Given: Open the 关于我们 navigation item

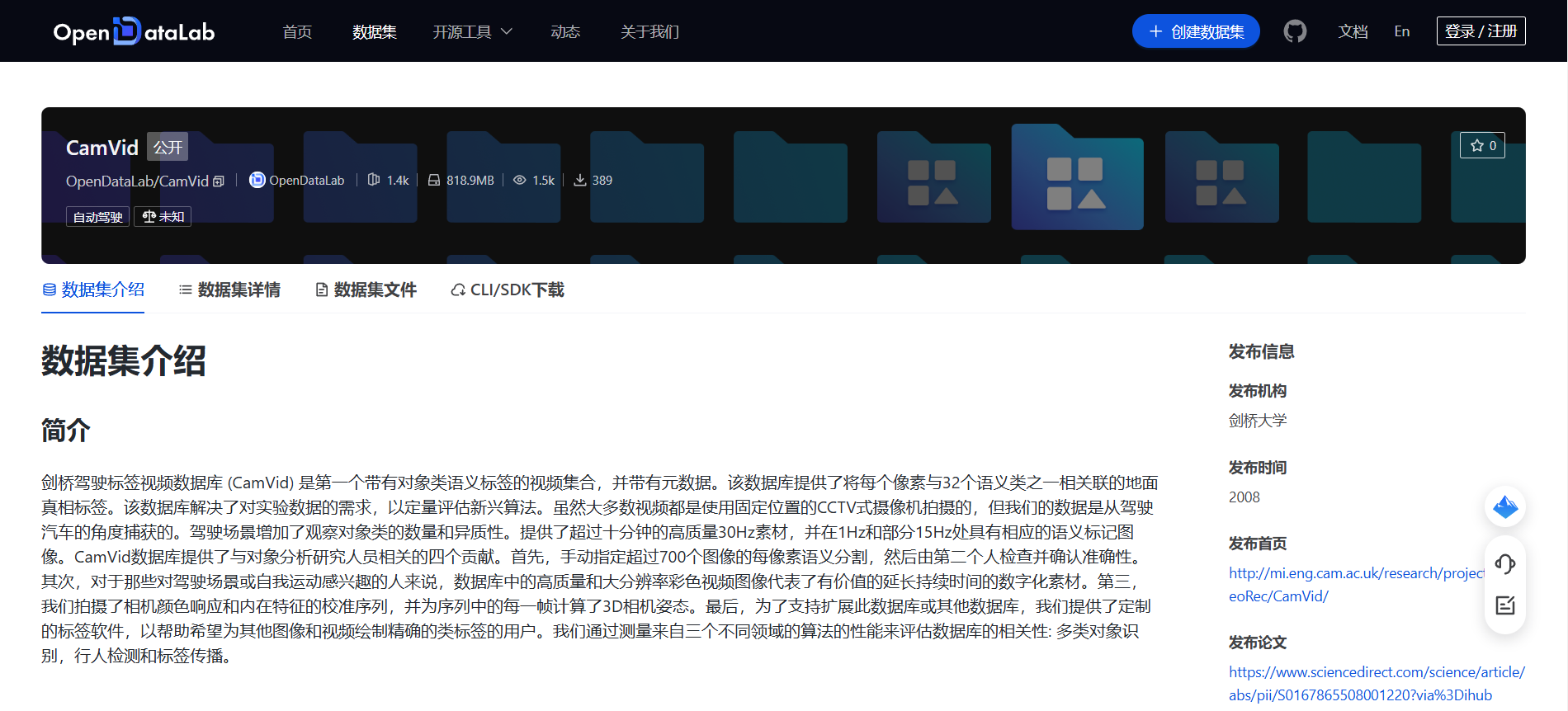Looking at the screenshot, I should point(650,31).
